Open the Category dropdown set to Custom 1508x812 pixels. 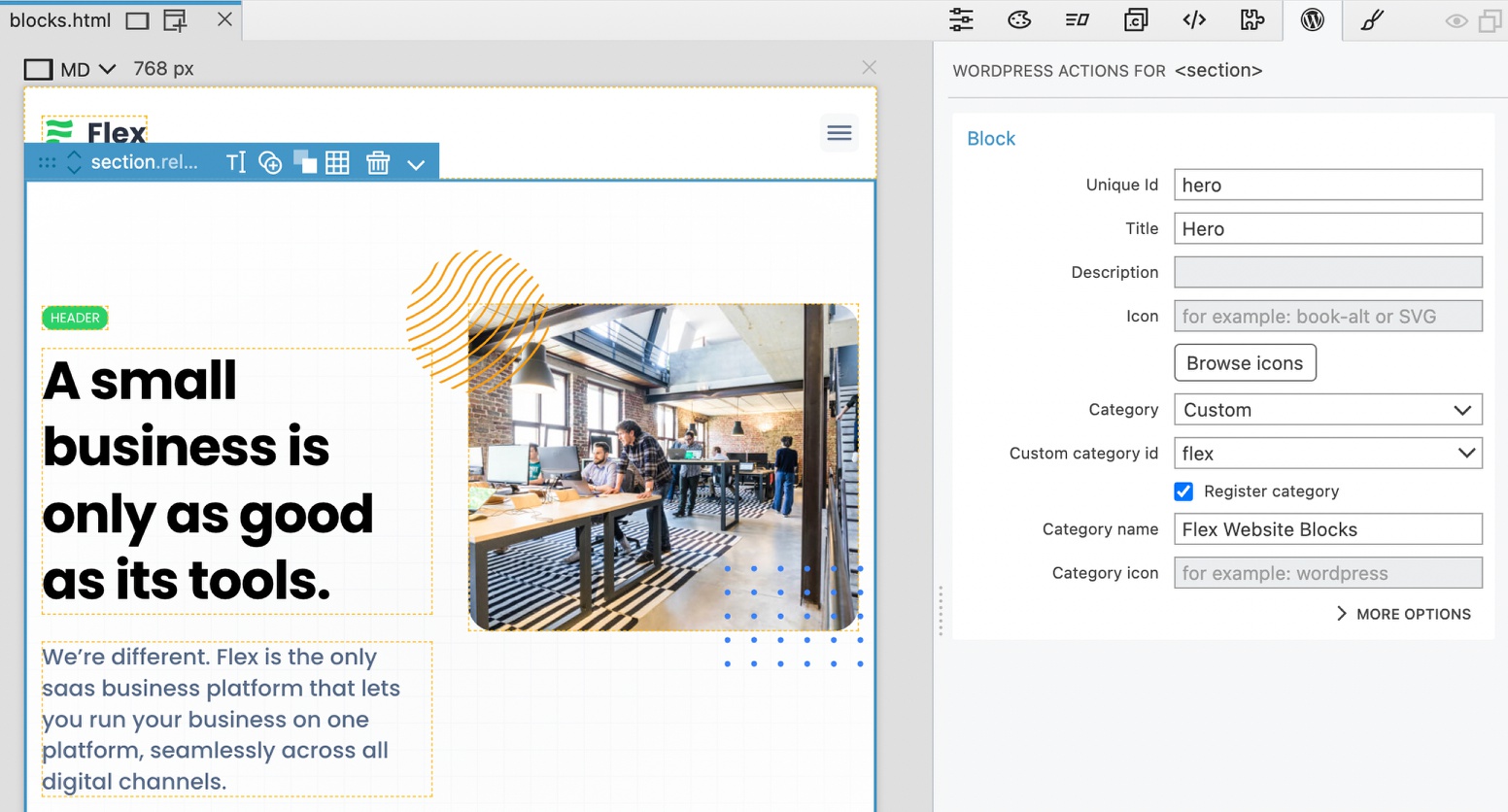pos(1328,410)
